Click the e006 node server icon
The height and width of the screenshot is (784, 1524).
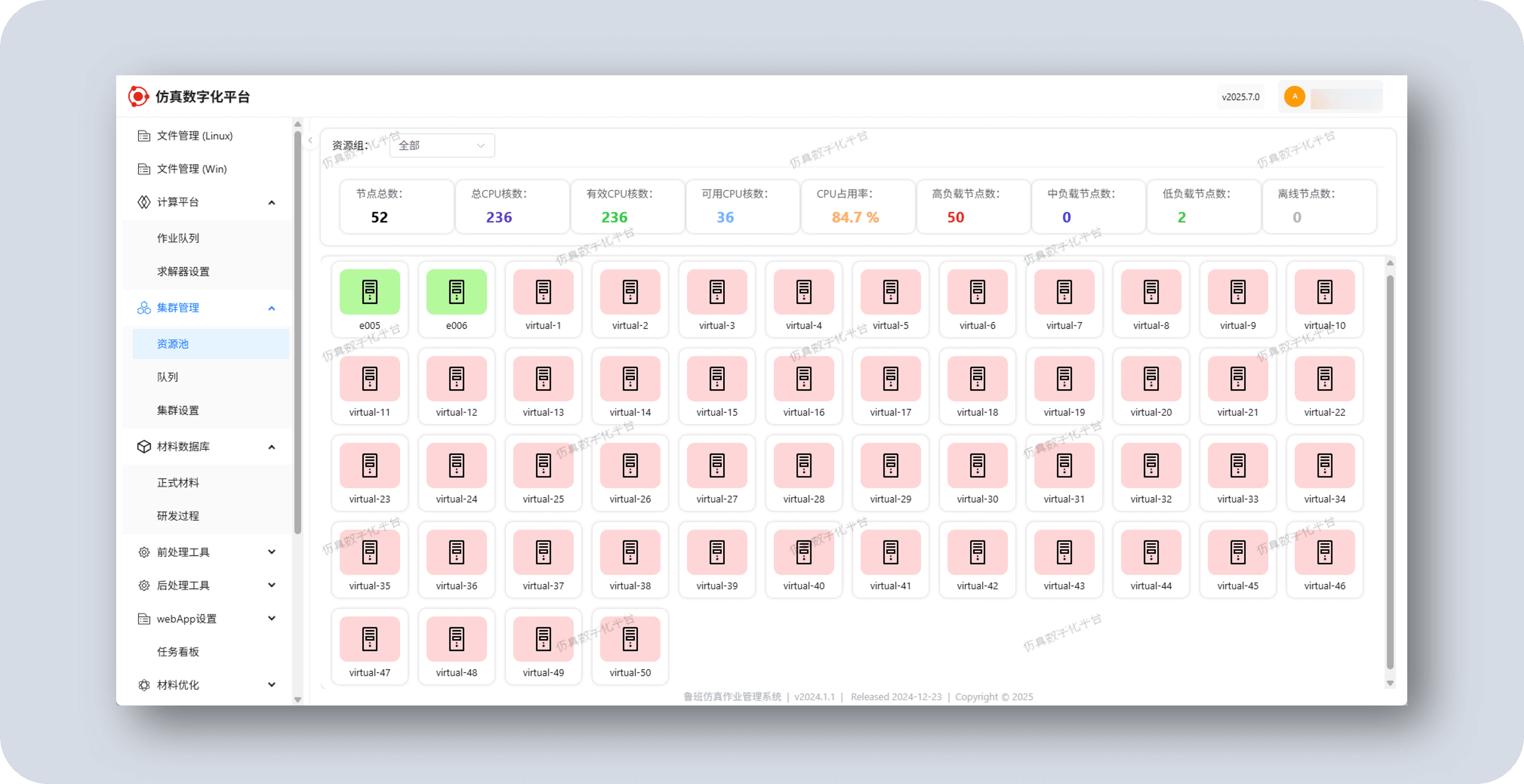coord(456,292)
